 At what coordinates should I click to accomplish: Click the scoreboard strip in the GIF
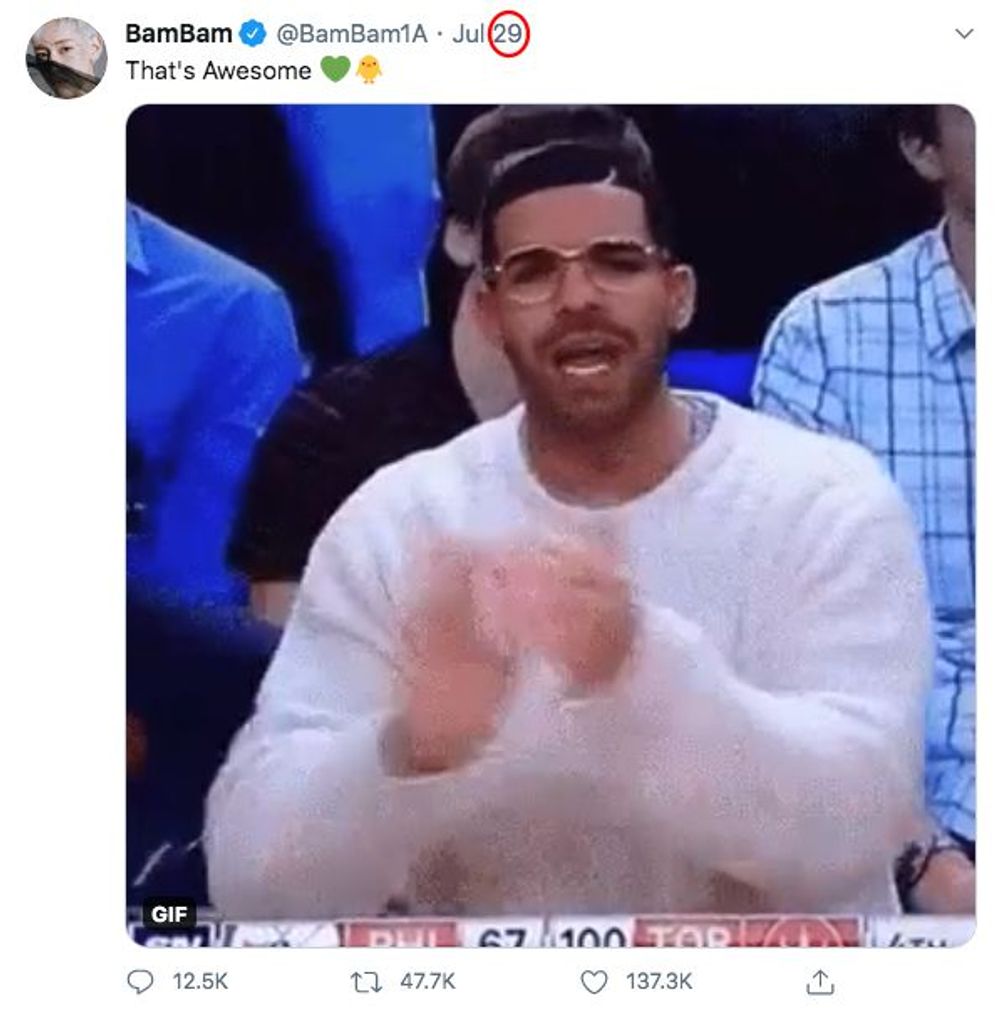(x=550, y=932)
